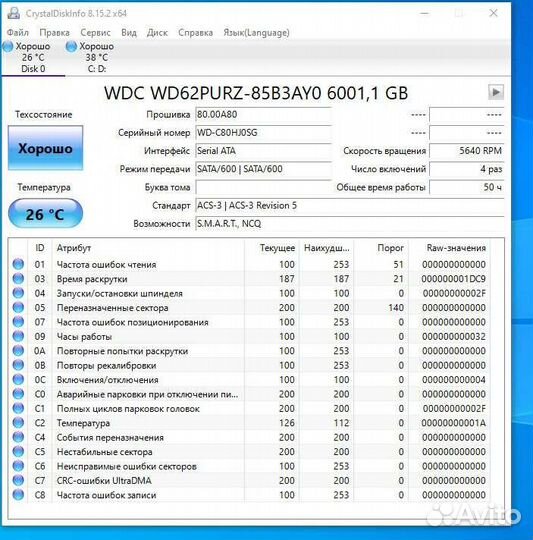Image resolution: width=533 pixels, height=540 pixels.
Task: Select the Частота ошибок позиционирования row
Action: pos(250,322)
